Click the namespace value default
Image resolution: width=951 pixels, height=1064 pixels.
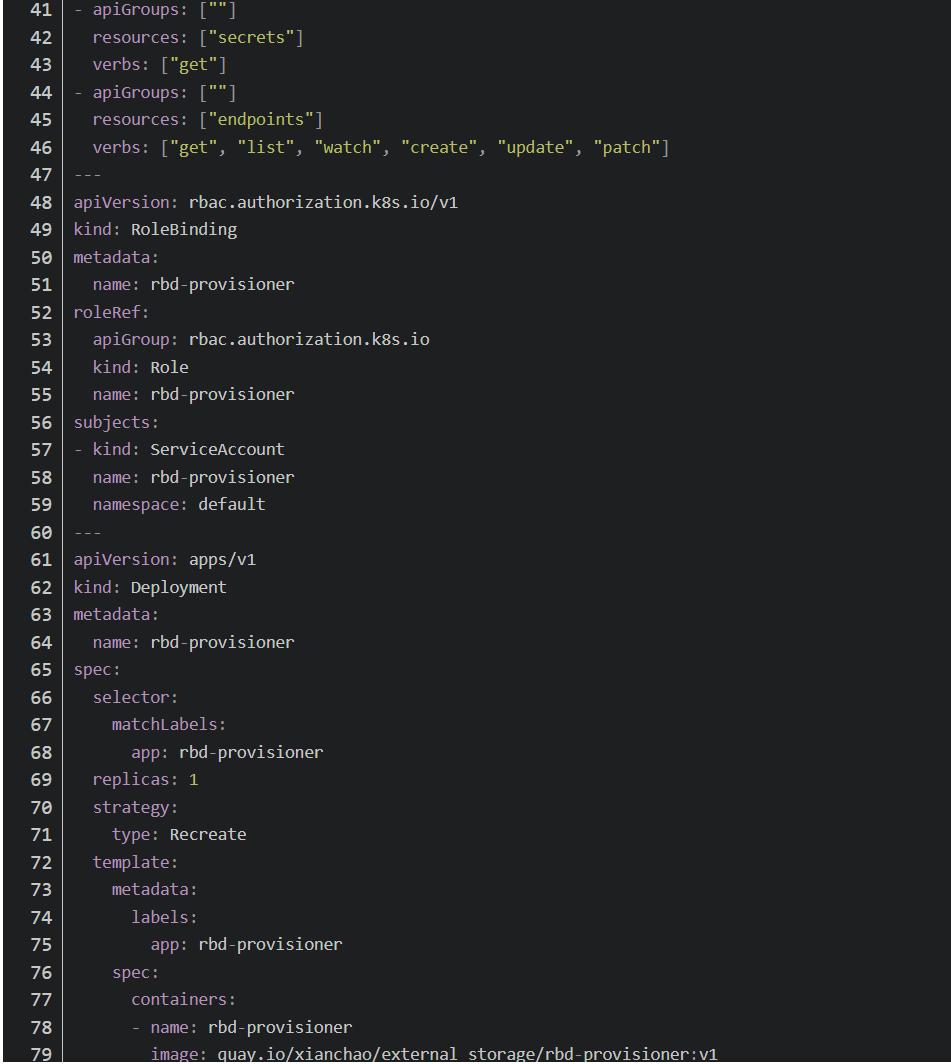(231, 504)
